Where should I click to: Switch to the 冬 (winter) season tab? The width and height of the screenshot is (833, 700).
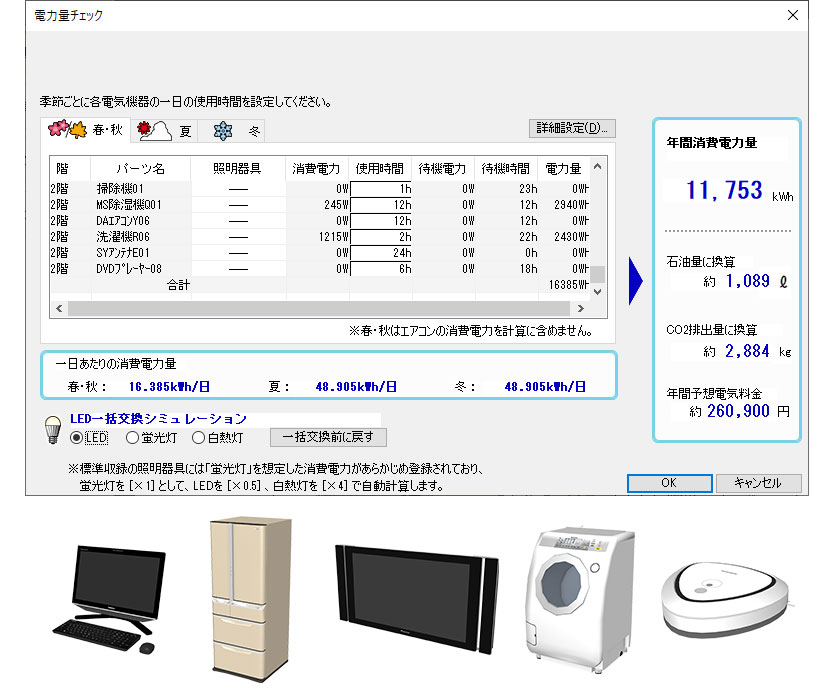[236, 130]
